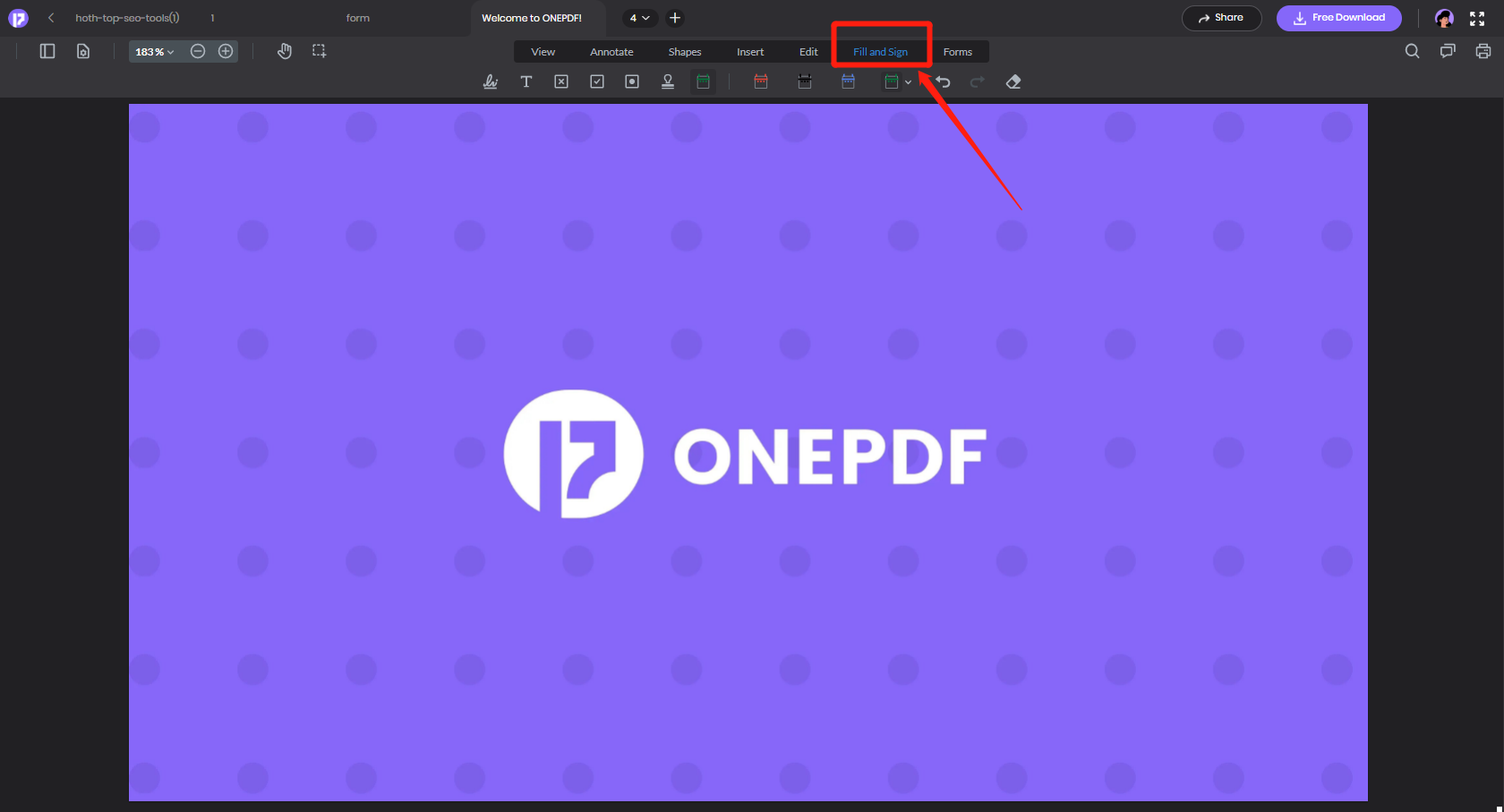
Task: Switch to the form document tab
Action: tap(358, 18)
